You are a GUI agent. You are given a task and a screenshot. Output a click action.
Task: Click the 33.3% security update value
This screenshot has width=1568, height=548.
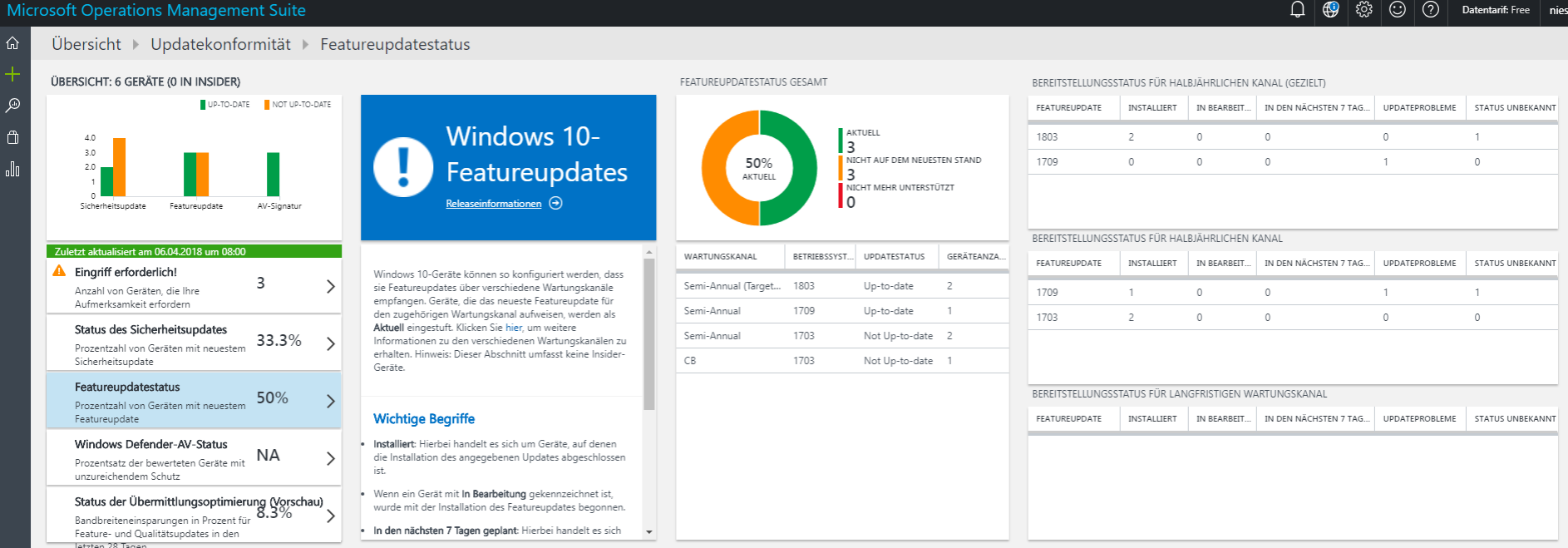pyautogui.click(x=279, y=340)
